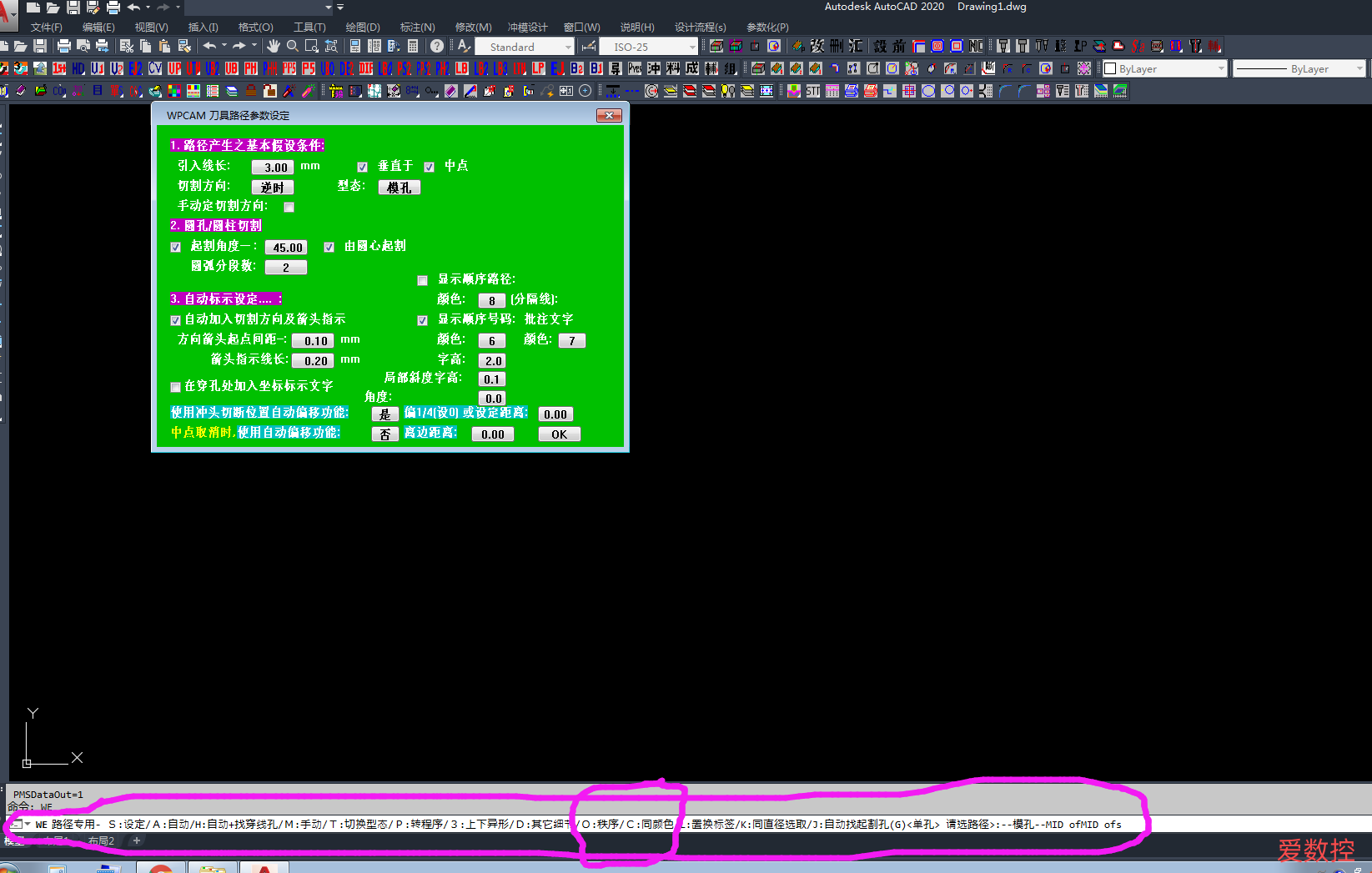This screenshot has width=1372, height=873.
Task: Click the red UP toolbar icon
Action: click(174, 68)
